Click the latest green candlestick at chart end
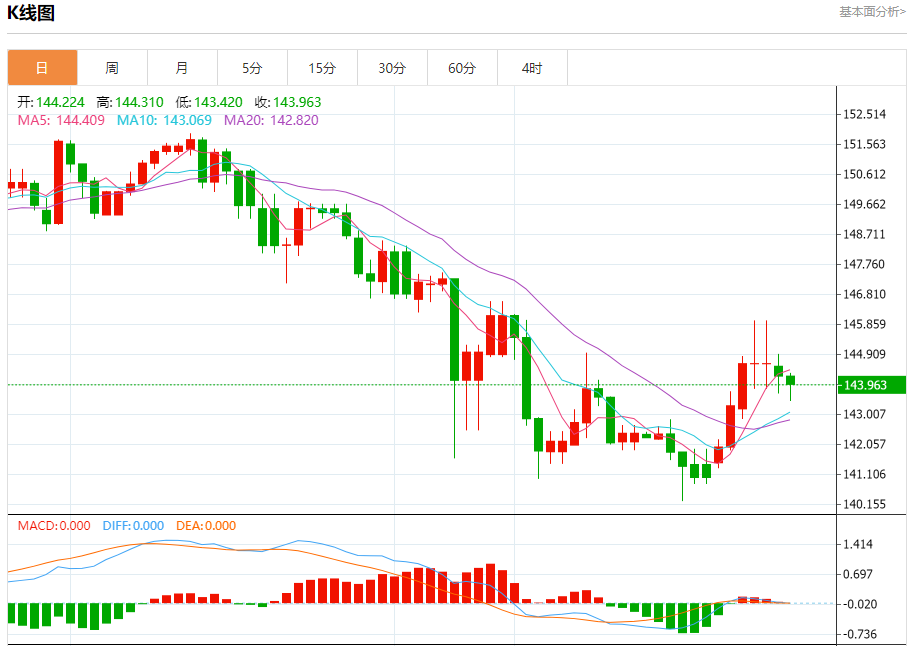The width and height of the screenshot is (916, 646). coord(790,380)
